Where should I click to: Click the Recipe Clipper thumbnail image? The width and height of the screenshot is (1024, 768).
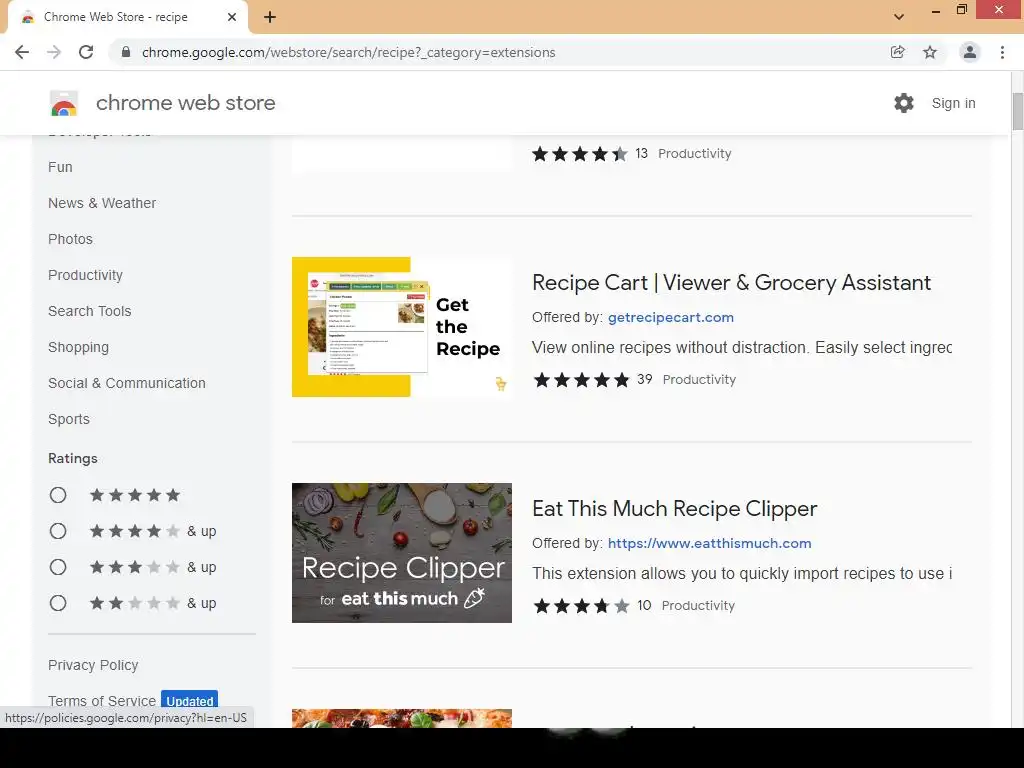click(x=402, y=552)
